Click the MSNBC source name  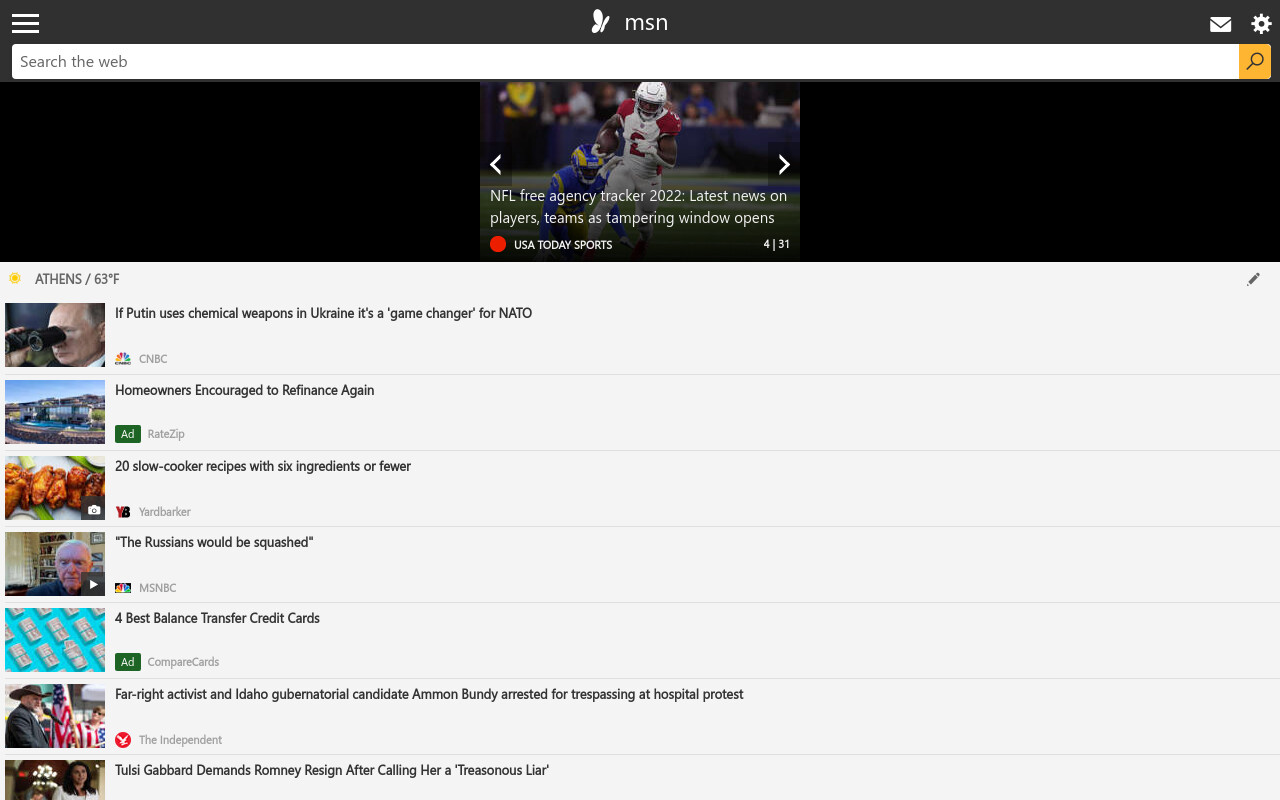pos(158,588)
